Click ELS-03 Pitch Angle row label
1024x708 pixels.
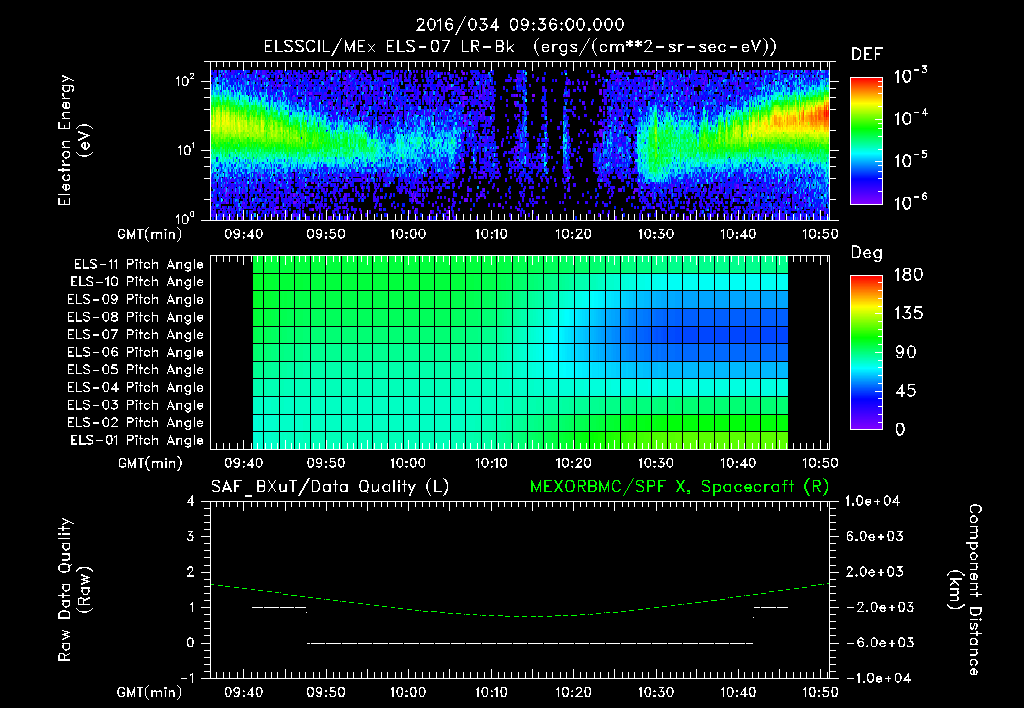[136, 405]
